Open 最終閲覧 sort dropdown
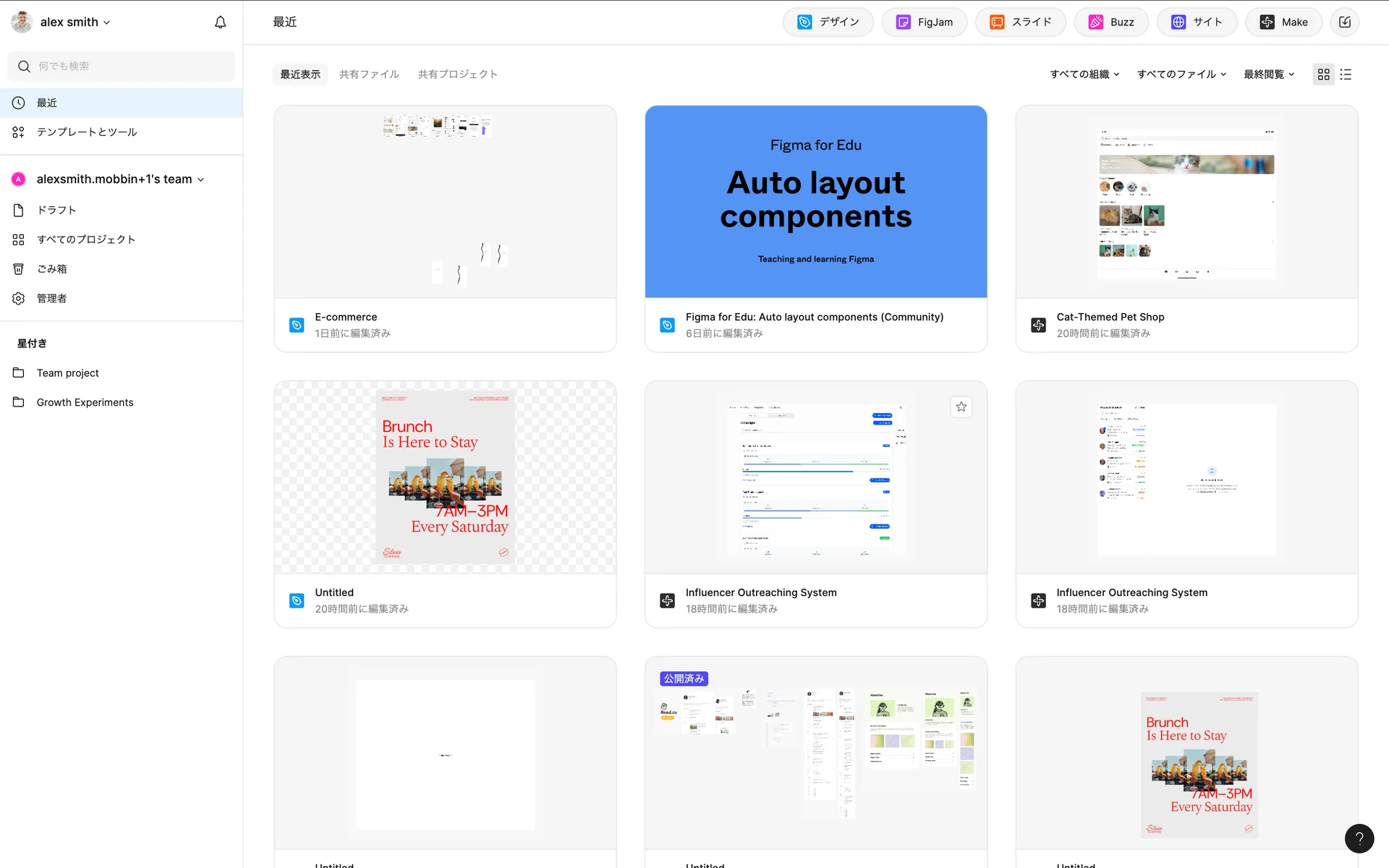The image size is (1389, 868). (x=1268, y=75)
